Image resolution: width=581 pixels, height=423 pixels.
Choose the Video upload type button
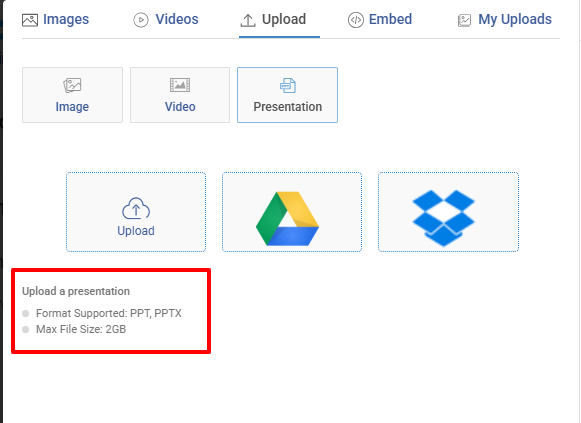coord(180,95)
